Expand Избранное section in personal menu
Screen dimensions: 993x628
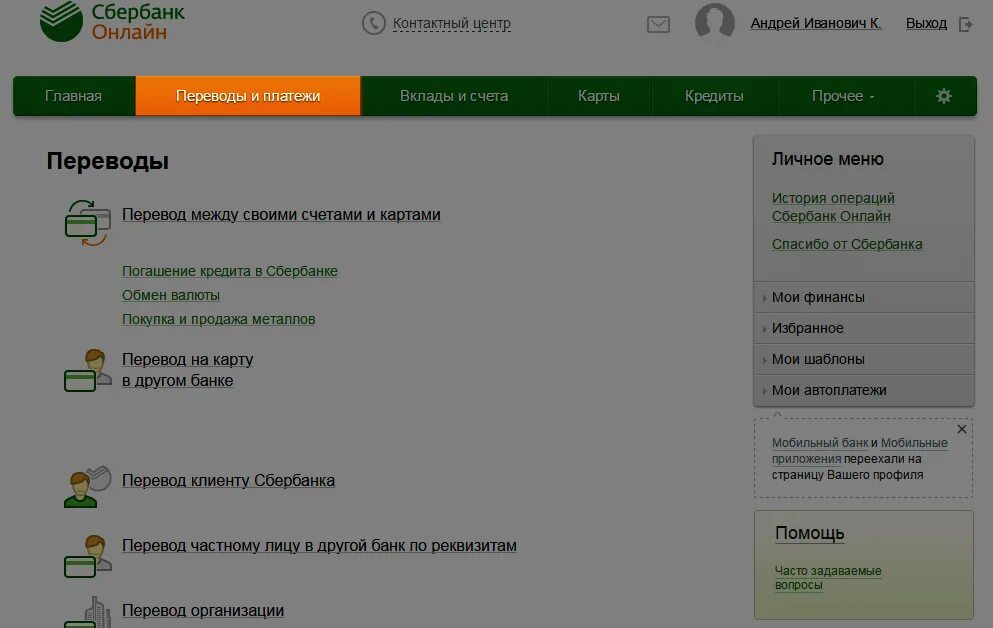864,328
